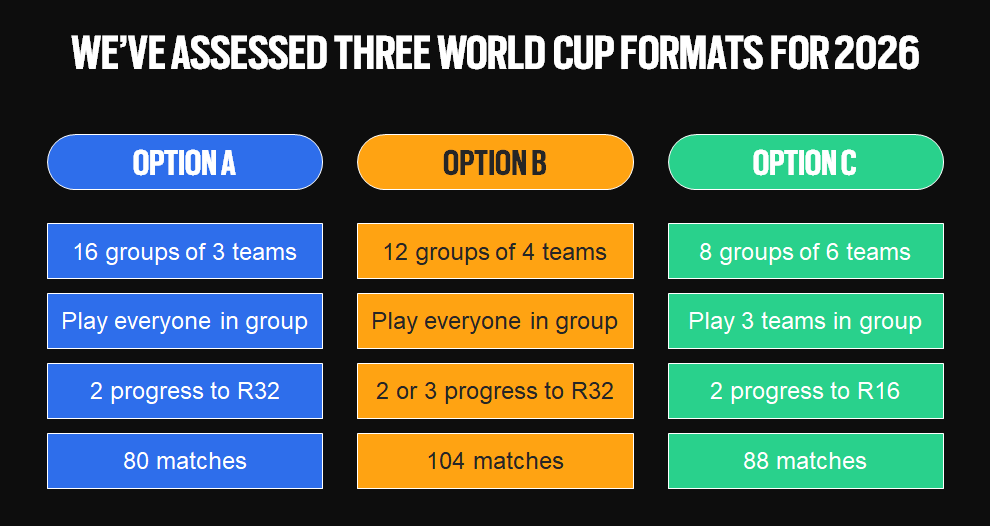990x526 pixels.
Task: Select orange "Play everyone in group" box
Action: (495, 321)
